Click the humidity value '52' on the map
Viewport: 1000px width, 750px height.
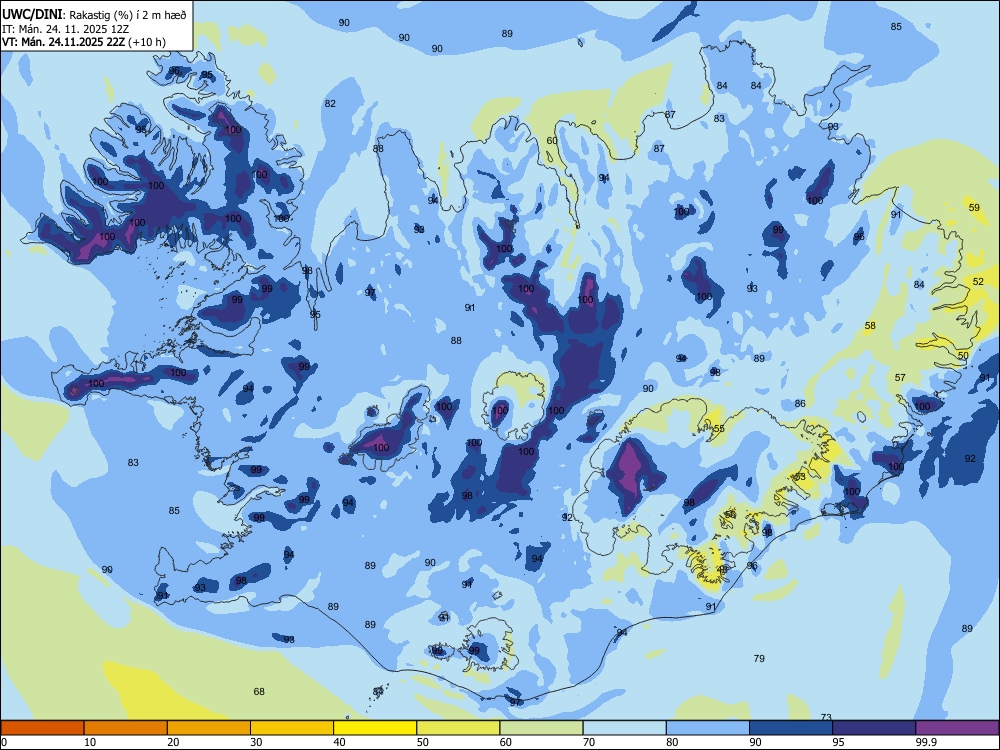pos(978,281)
